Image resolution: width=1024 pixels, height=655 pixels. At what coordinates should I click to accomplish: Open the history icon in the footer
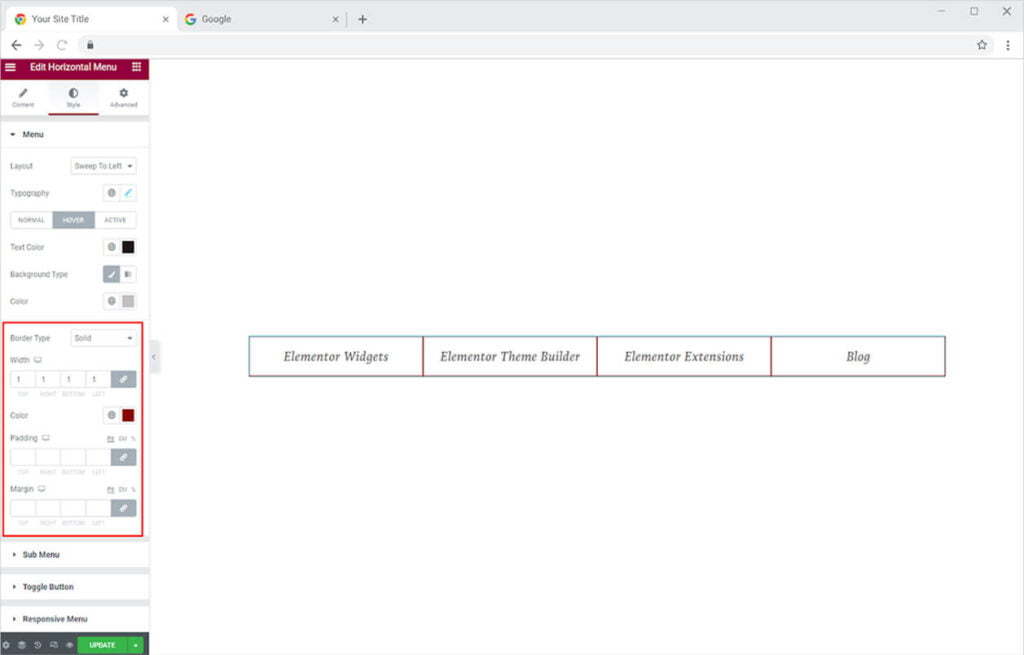(37, 645)
